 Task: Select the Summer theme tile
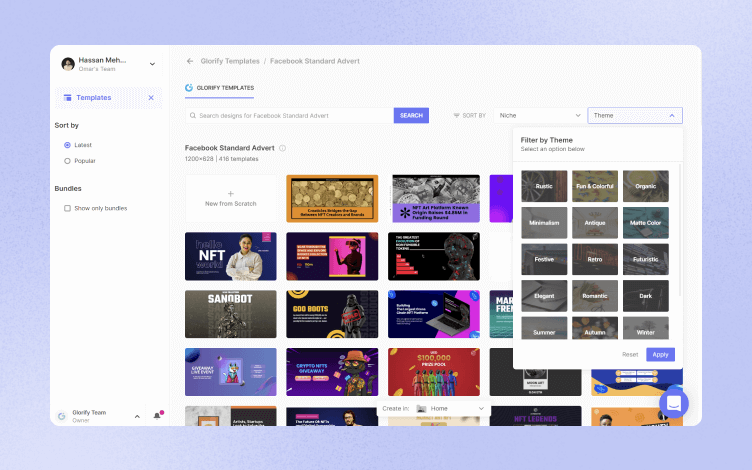point(544,328)
